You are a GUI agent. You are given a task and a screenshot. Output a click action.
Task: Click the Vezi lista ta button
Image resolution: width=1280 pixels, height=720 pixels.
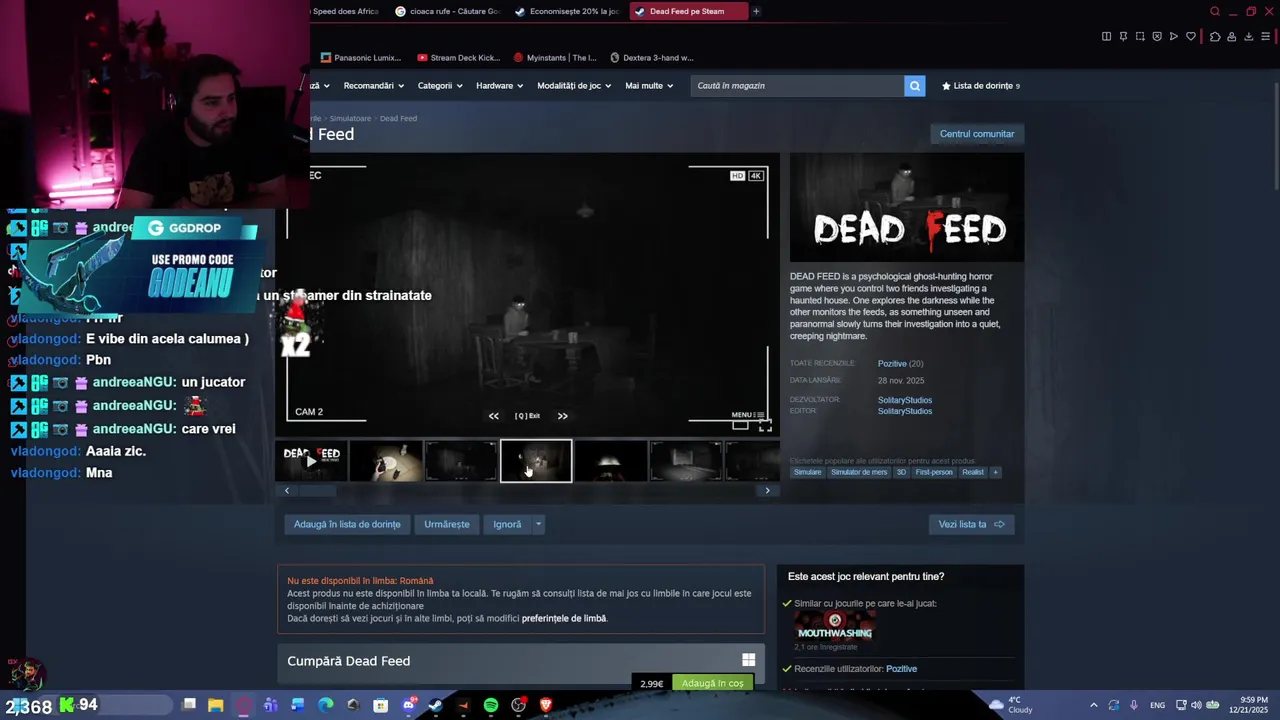tap(971, 524)
